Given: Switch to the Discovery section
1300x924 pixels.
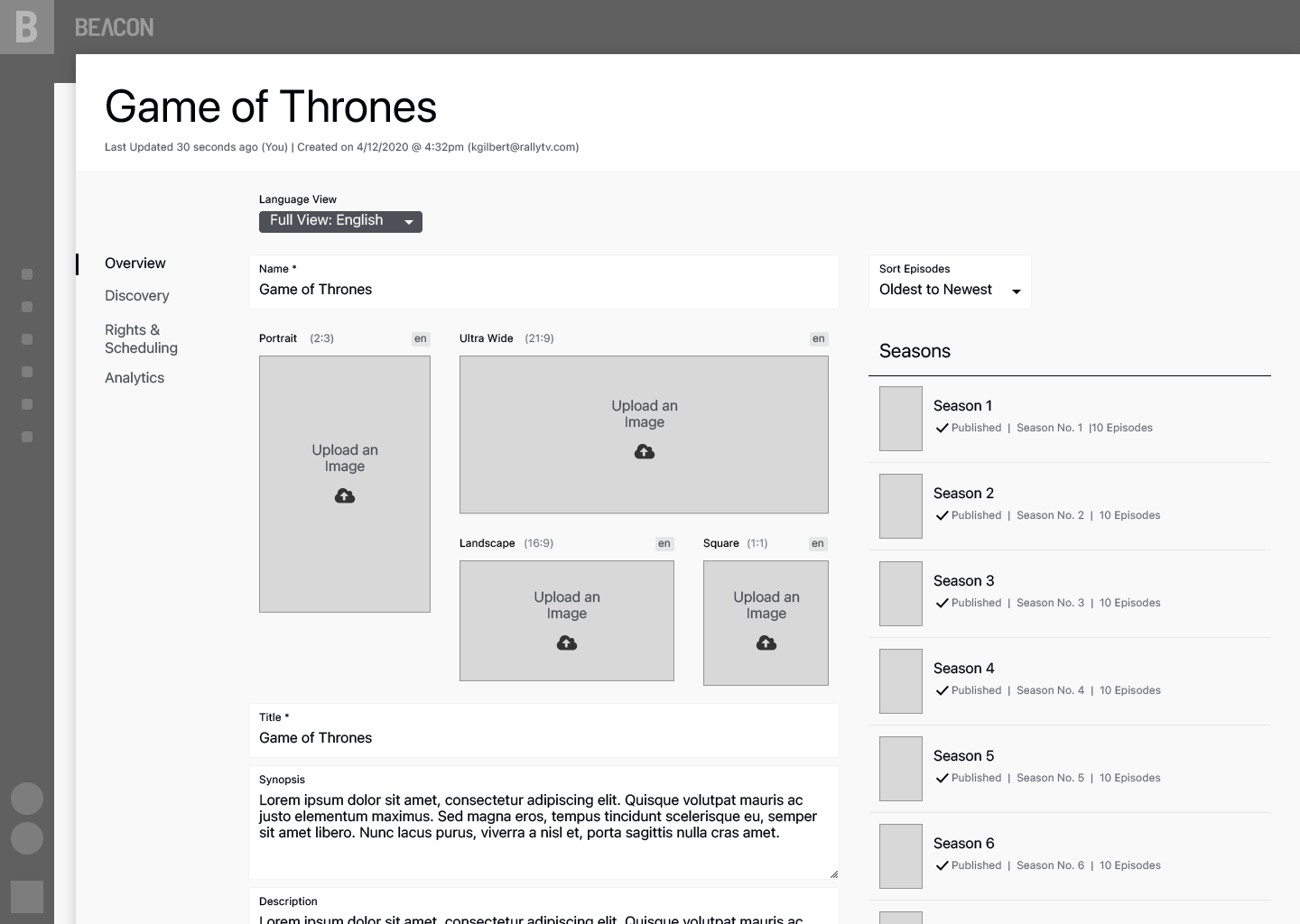Looking at the screenshot, I should tap(136, 295).
